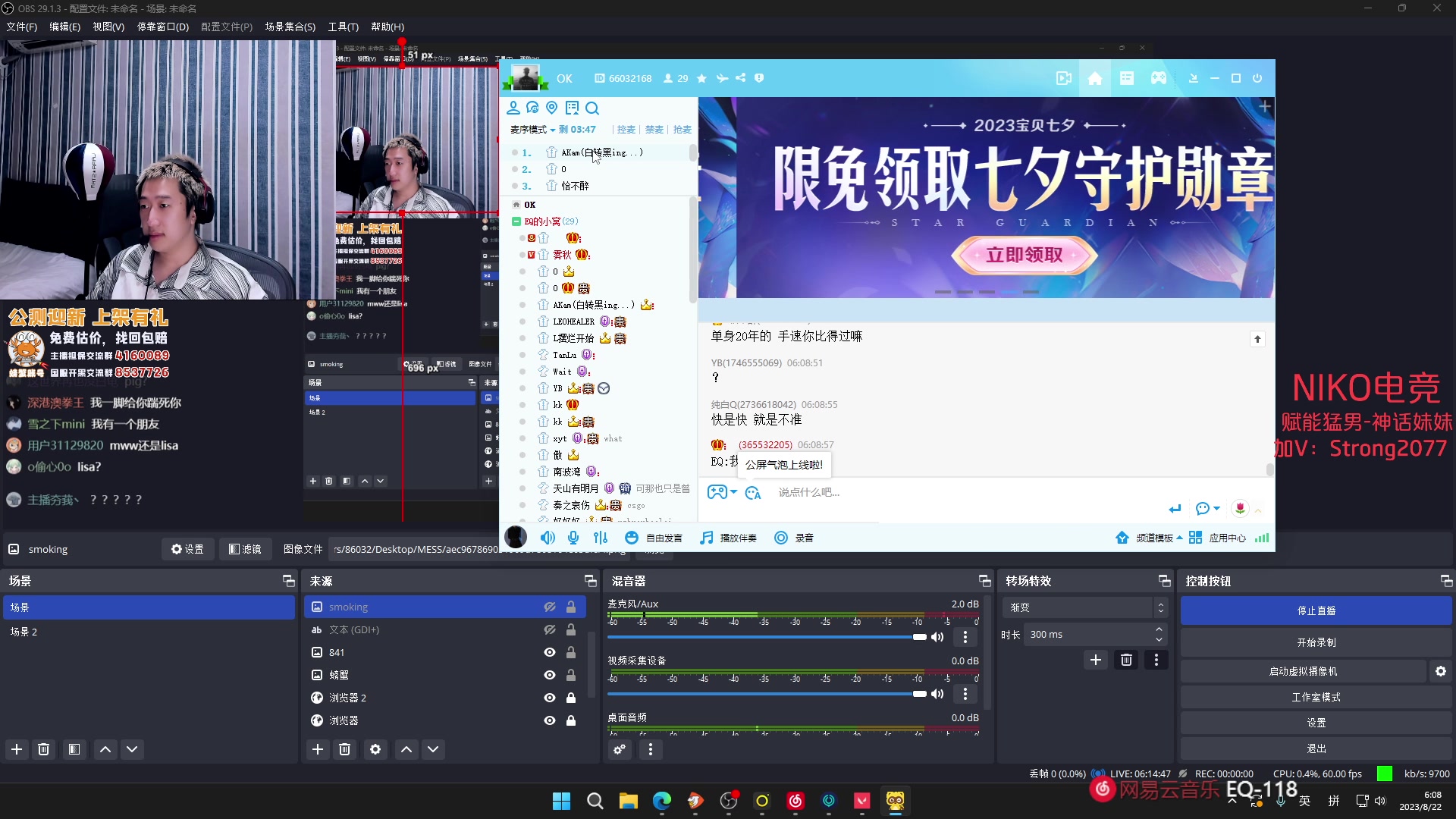Click 工作室模式 button
The width and height of the screenshot is (1456, 819).
tap(1316, 697)
